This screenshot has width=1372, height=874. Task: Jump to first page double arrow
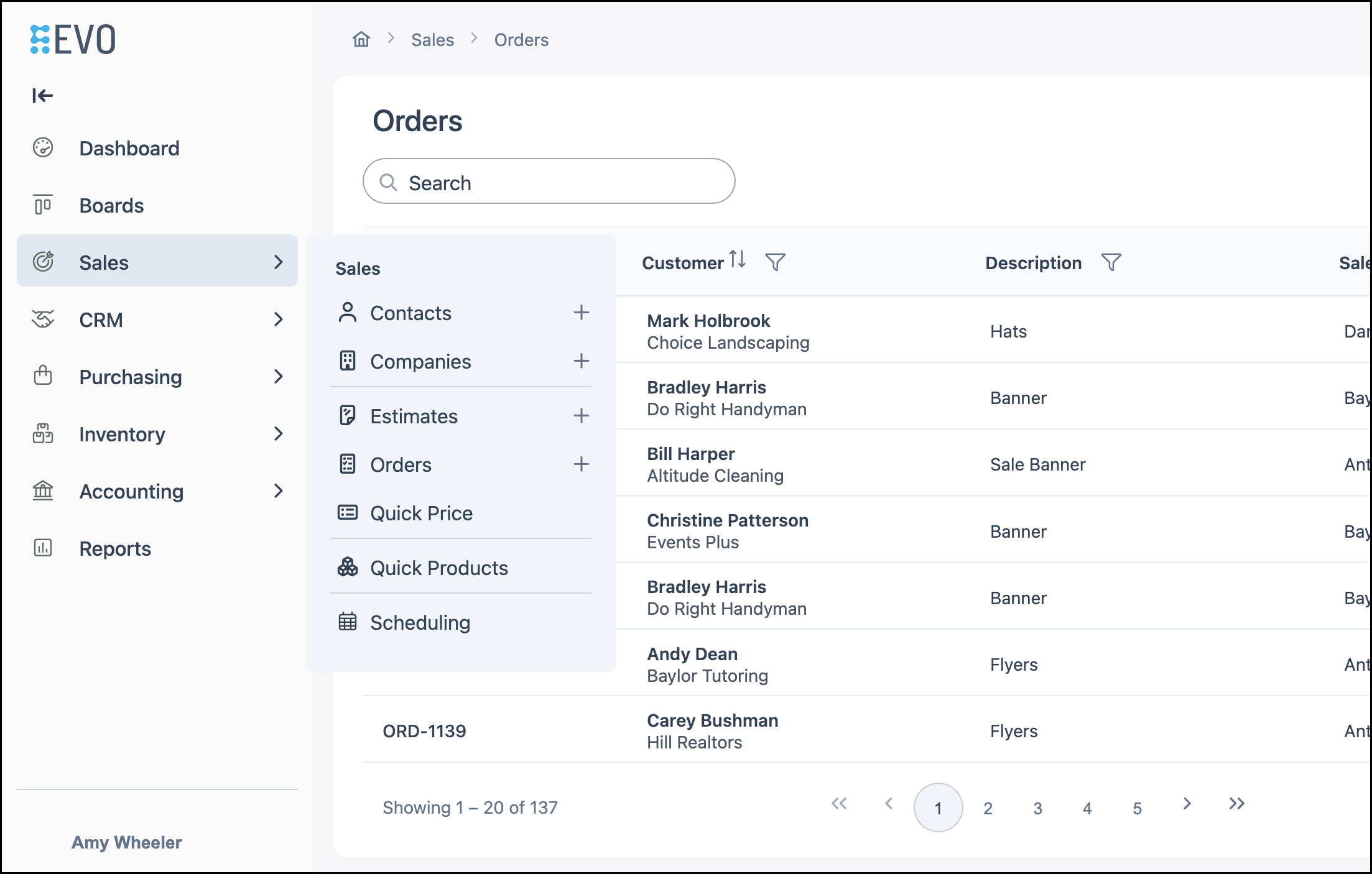839,803
